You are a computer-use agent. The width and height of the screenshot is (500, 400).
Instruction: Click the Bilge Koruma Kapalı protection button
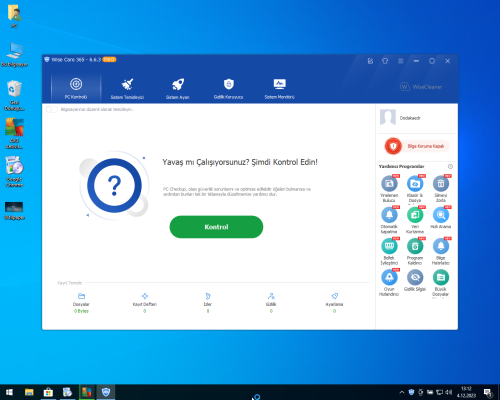(x=417, y=146)
